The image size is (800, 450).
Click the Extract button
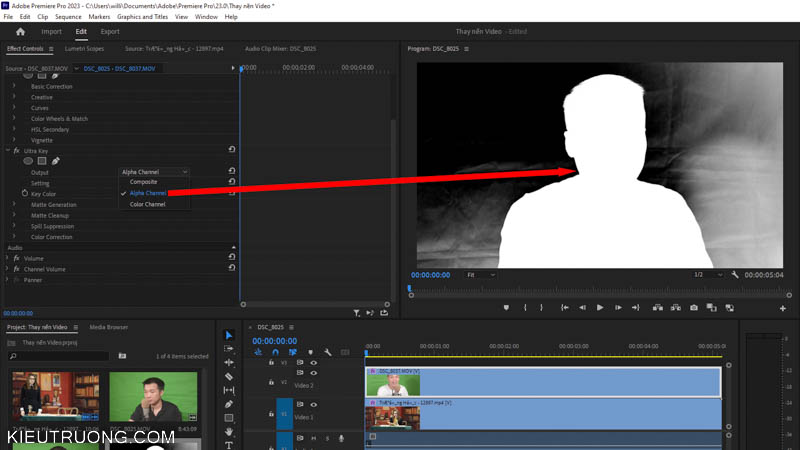pyautogui.click(x=676, y=308)
